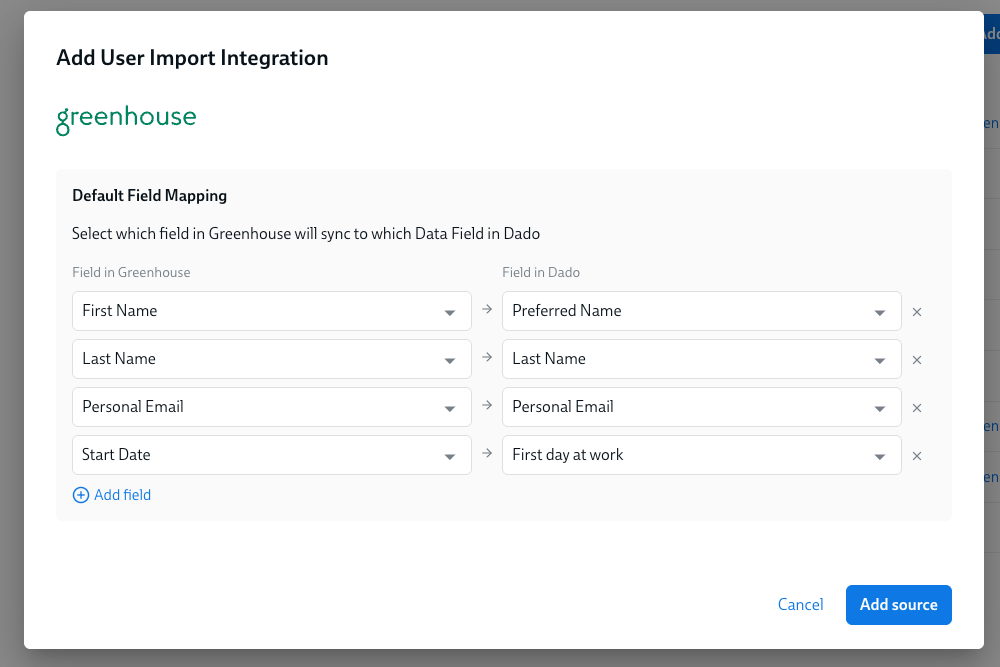Open the First Name Greenhouse field dropdown
1000x667 pixels.
272,311
